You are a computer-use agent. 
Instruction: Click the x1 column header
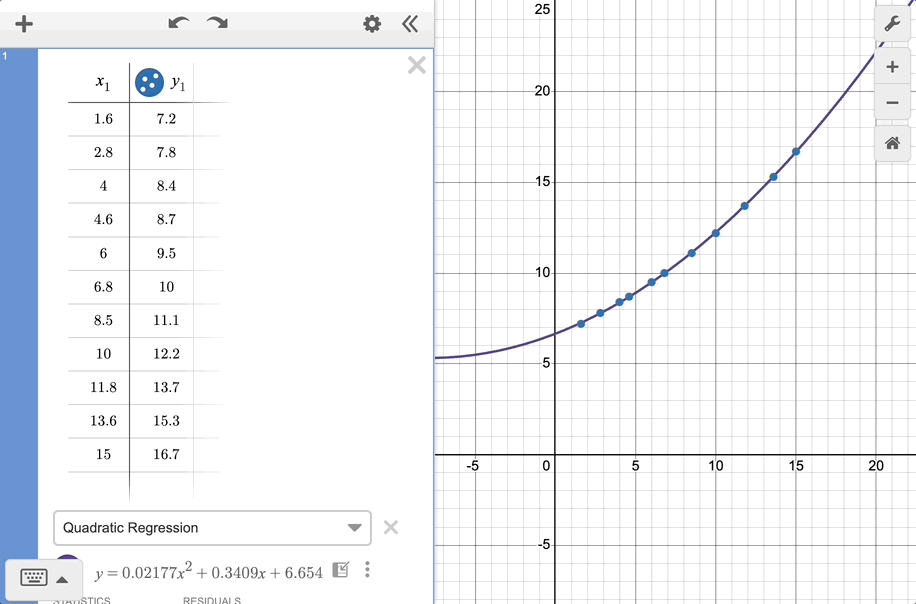click(x=103, y=84)
